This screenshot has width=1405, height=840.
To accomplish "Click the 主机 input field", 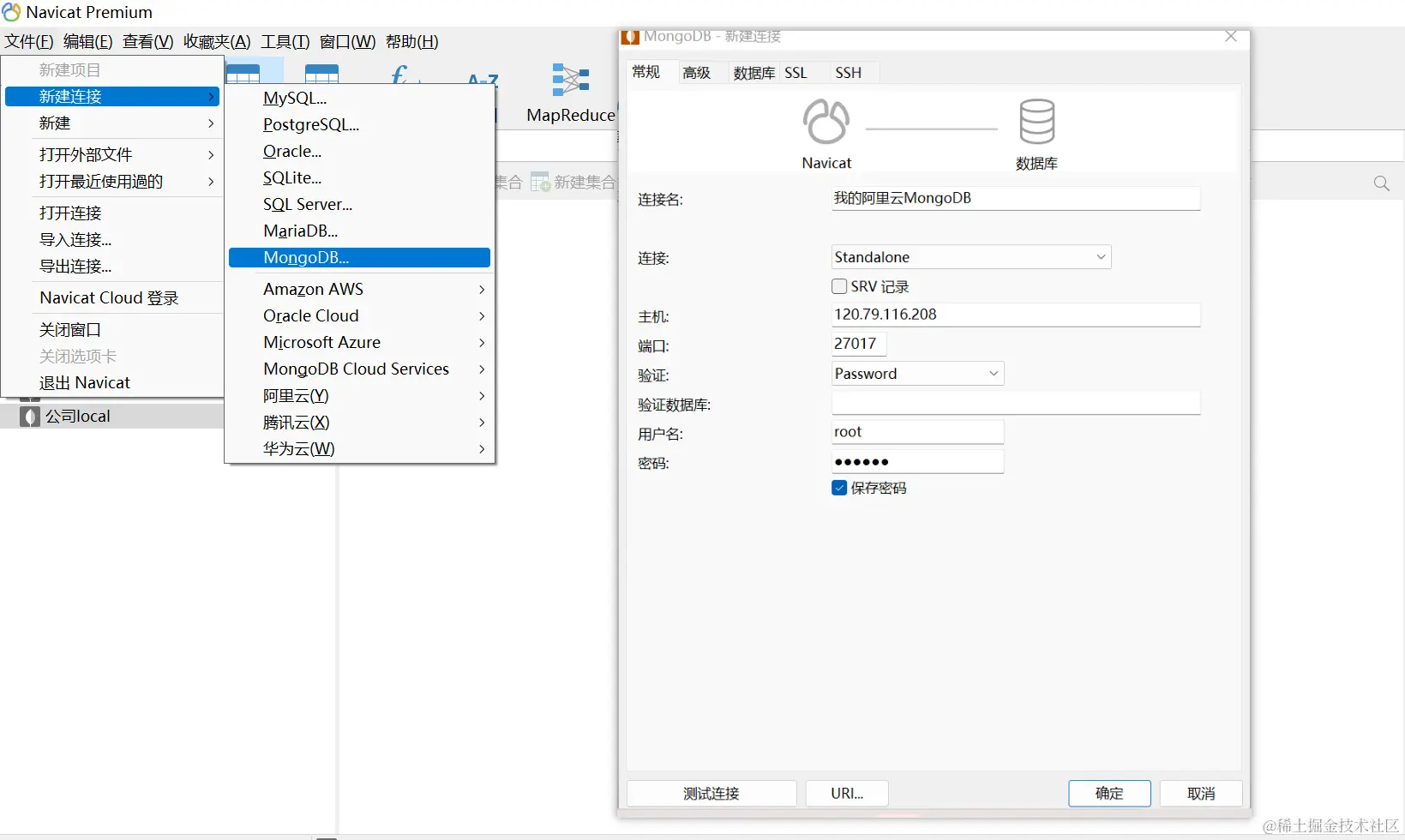I will tap(1016, 315).
